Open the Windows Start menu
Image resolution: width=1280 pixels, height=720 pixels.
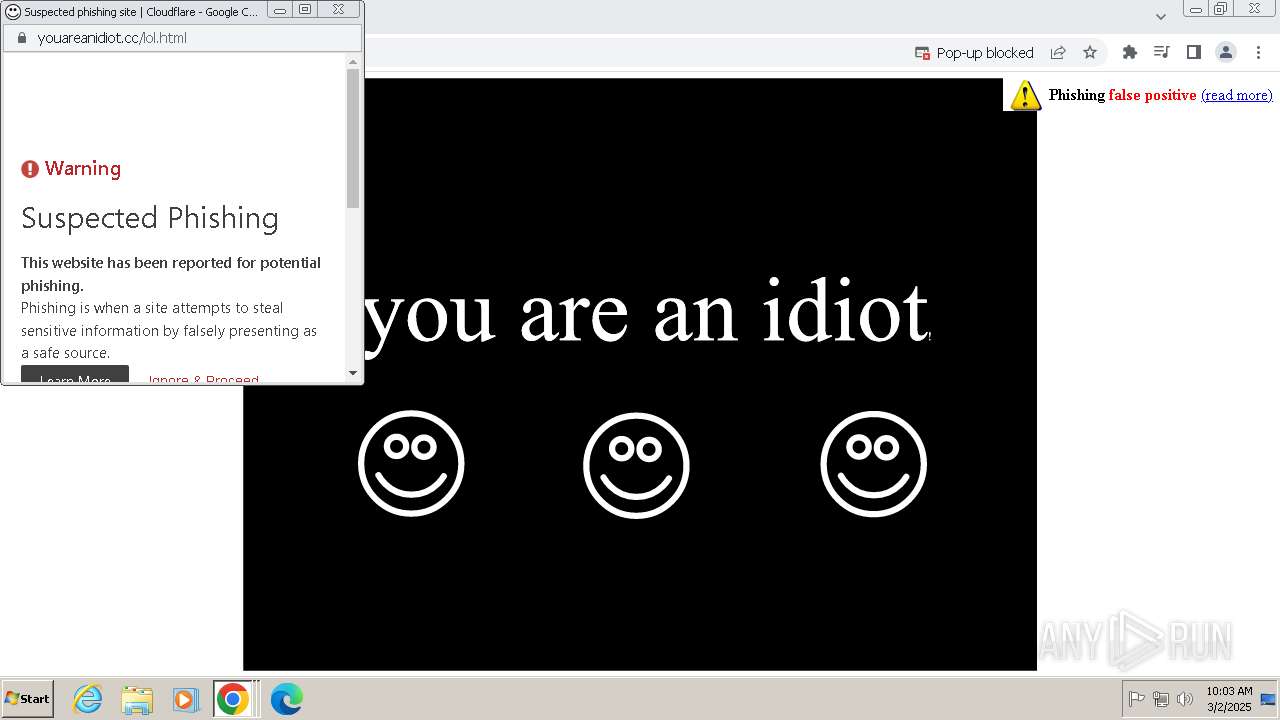(x=28, y=699)
